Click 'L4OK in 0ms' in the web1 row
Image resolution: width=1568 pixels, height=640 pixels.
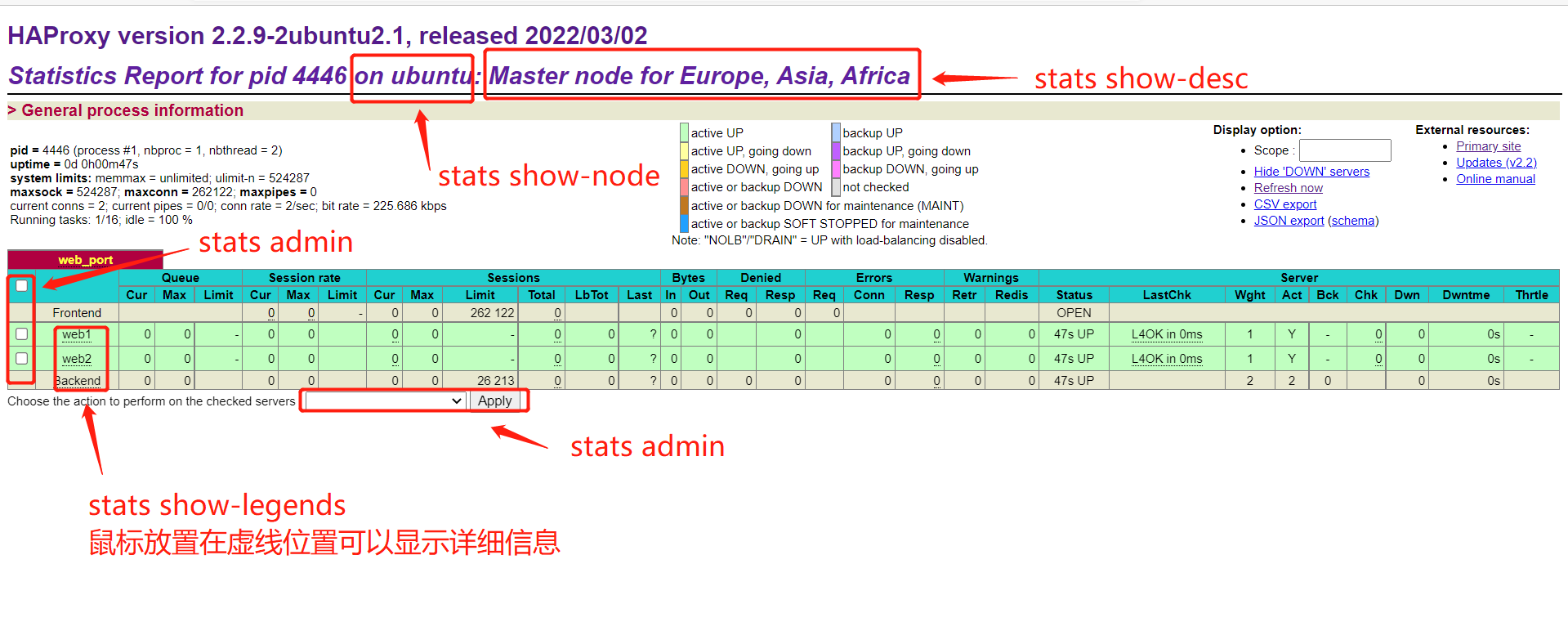point(1167,334)
